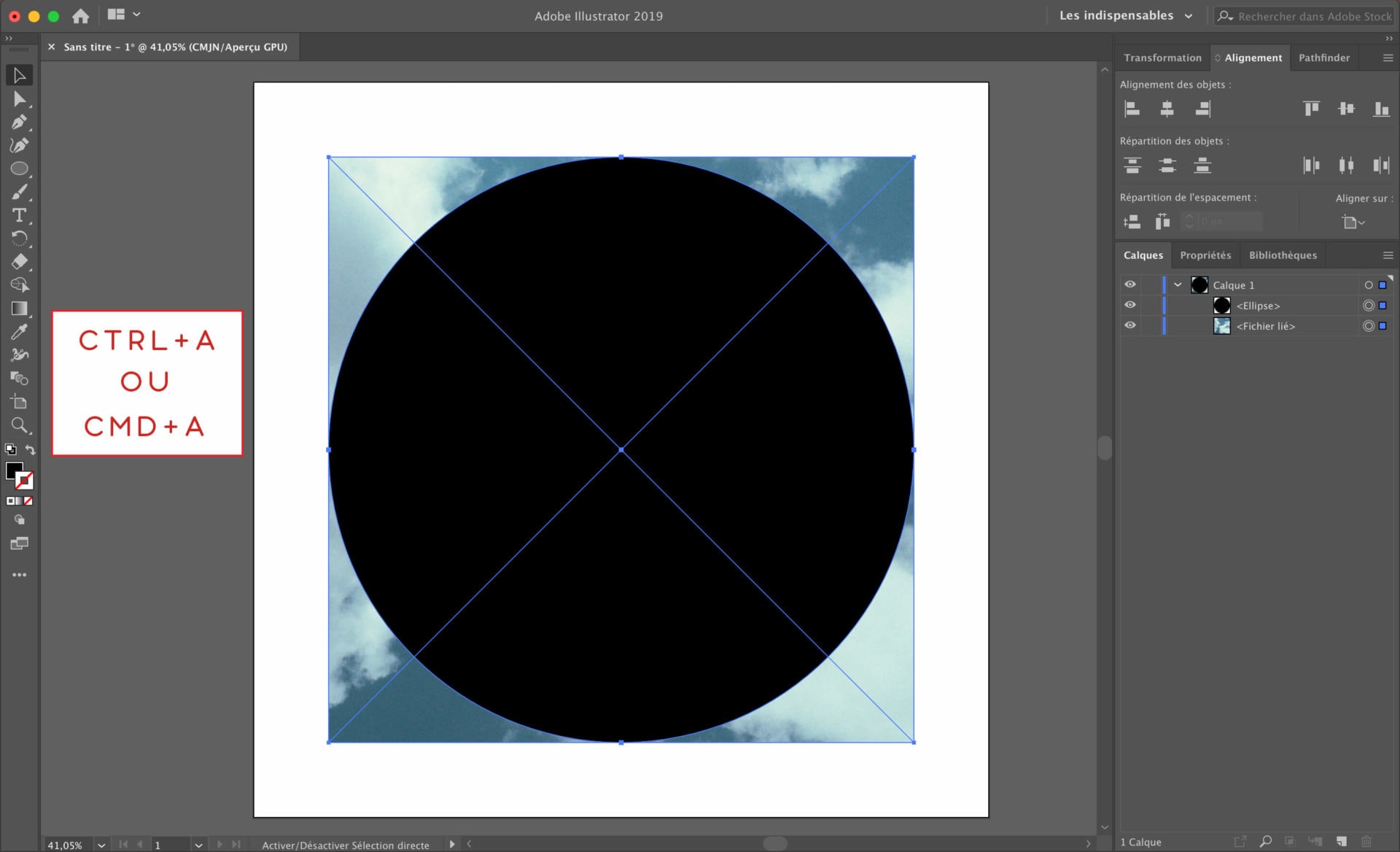This screenshot has width=1400, height=852.
Task: Switch to the Transformation tab
Action: point(1162,58)
